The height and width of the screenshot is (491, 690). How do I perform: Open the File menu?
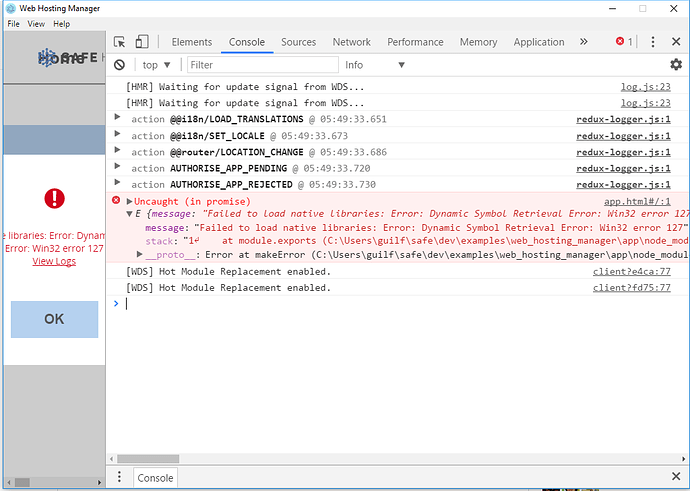13,24
